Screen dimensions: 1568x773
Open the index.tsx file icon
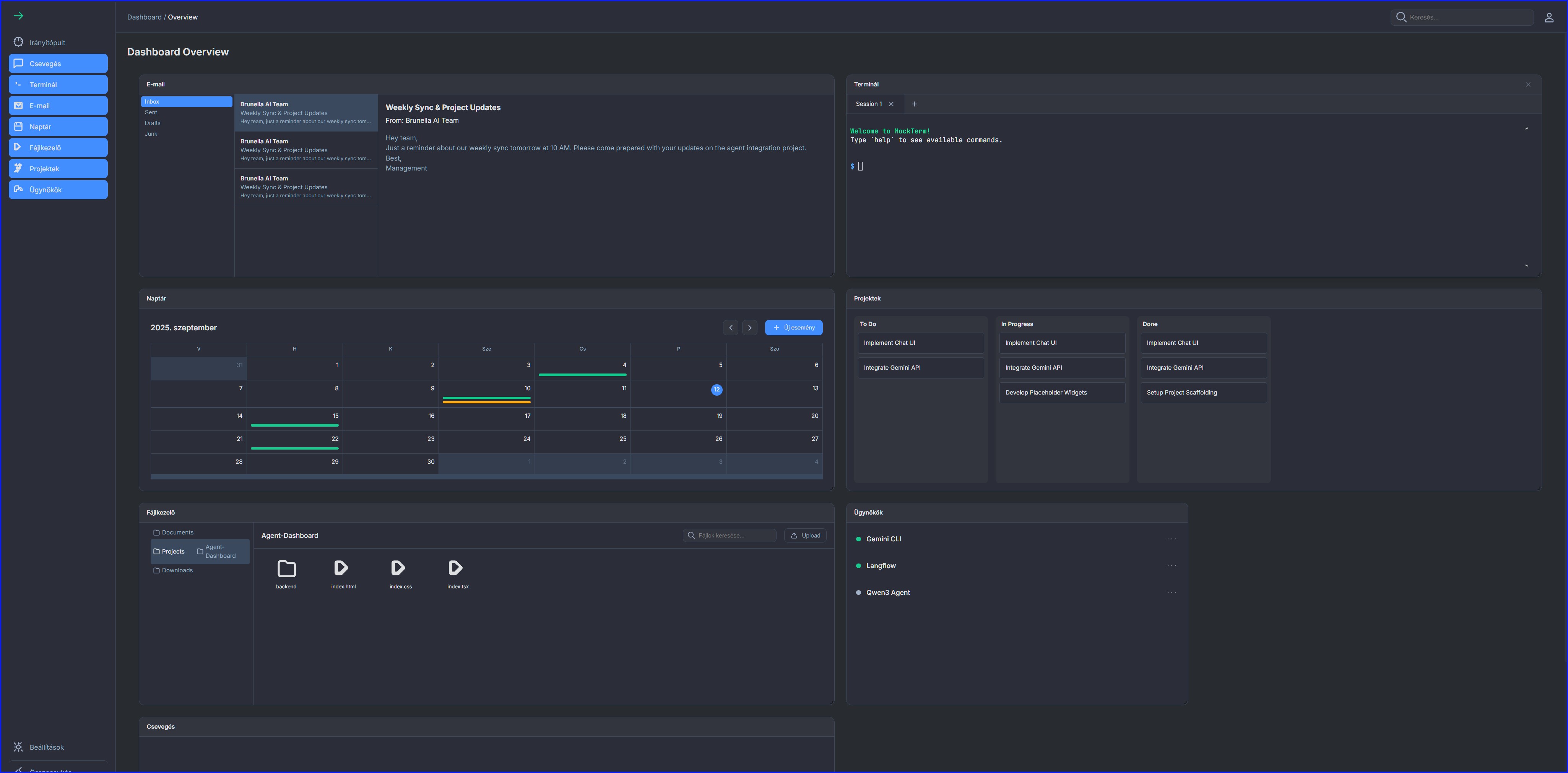455,568
